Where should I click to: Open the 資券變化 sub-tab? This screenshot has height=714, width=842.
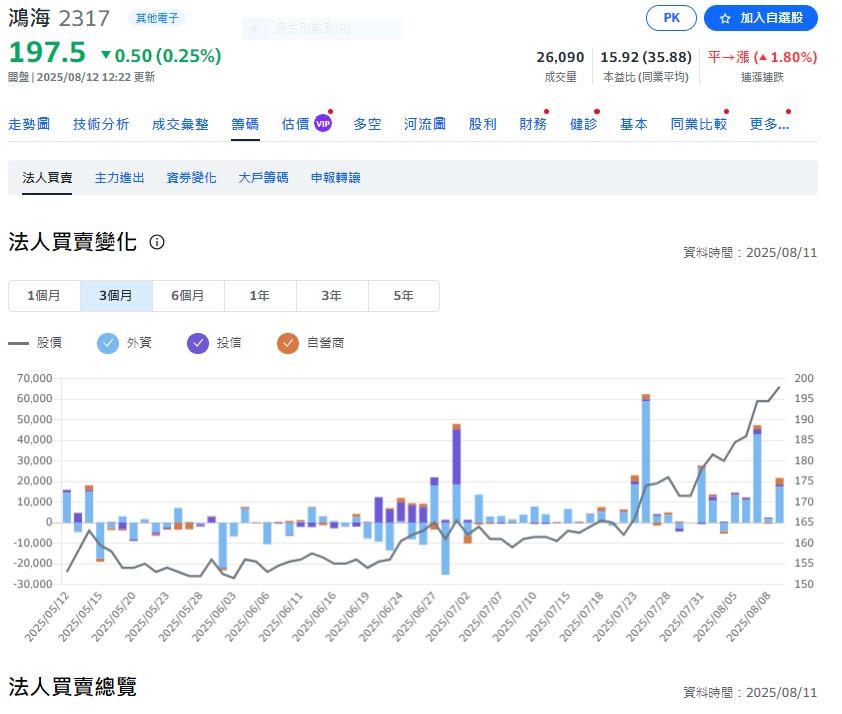click(191, 177)
